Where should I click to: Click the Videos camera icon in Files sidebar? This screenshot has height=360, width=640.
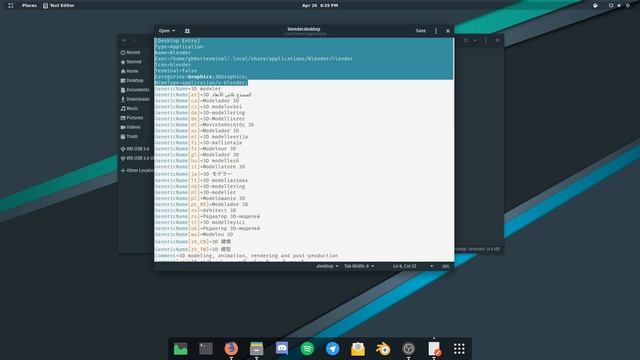123,127
